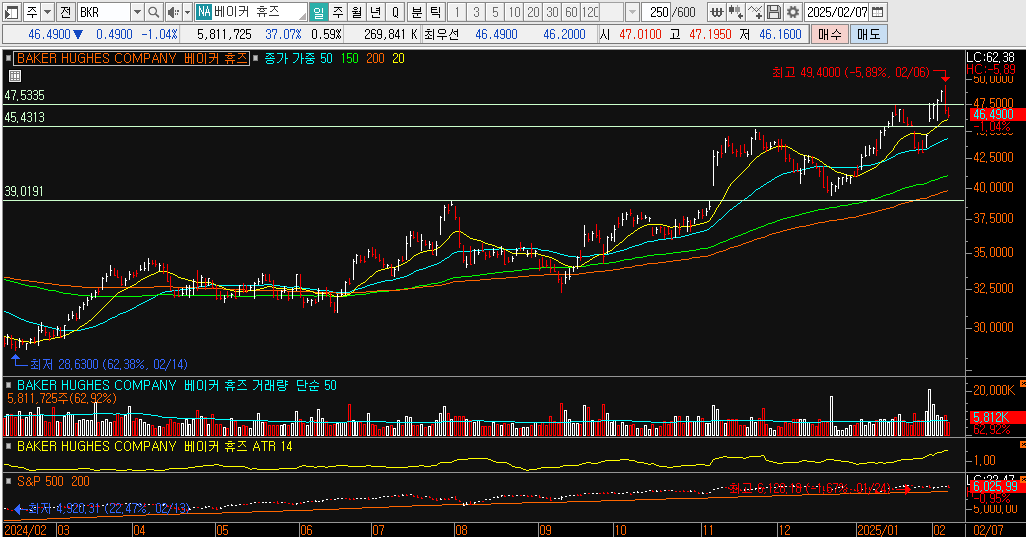Open the calendar date picker icon
Screen dimensions: 1026x537
click(x=878, y=12)
